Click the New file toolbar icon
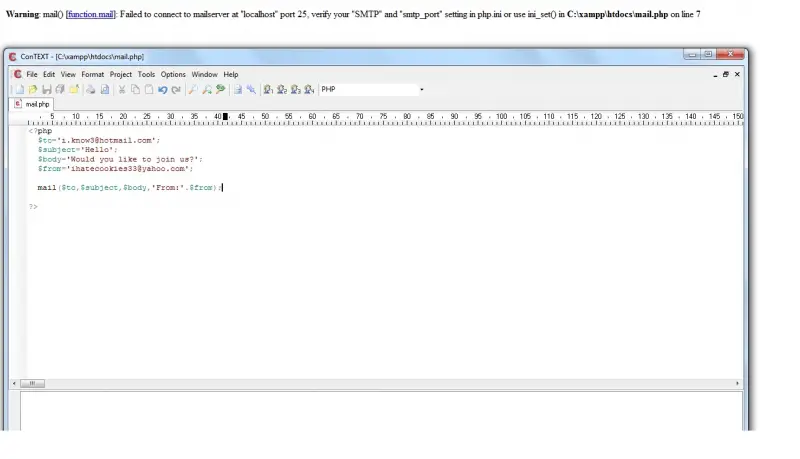This screenshot has height=459, width=800. tap(19, 90)
